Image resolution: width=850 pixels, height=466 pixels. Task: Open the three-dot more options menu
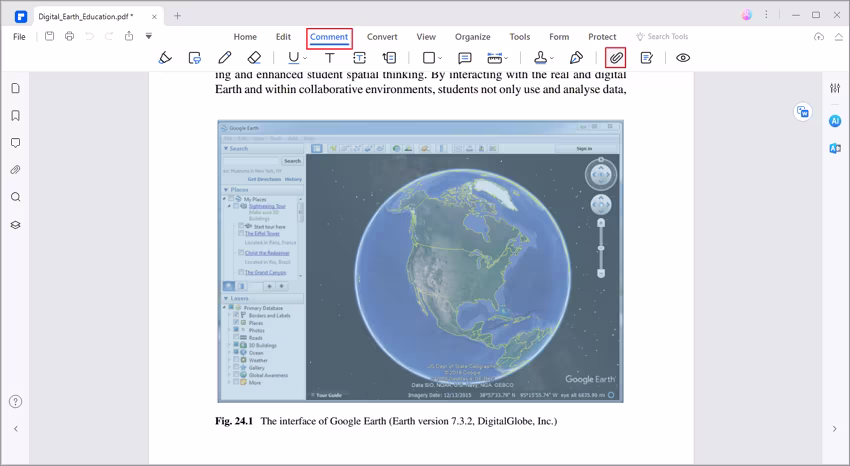[766, 15]
